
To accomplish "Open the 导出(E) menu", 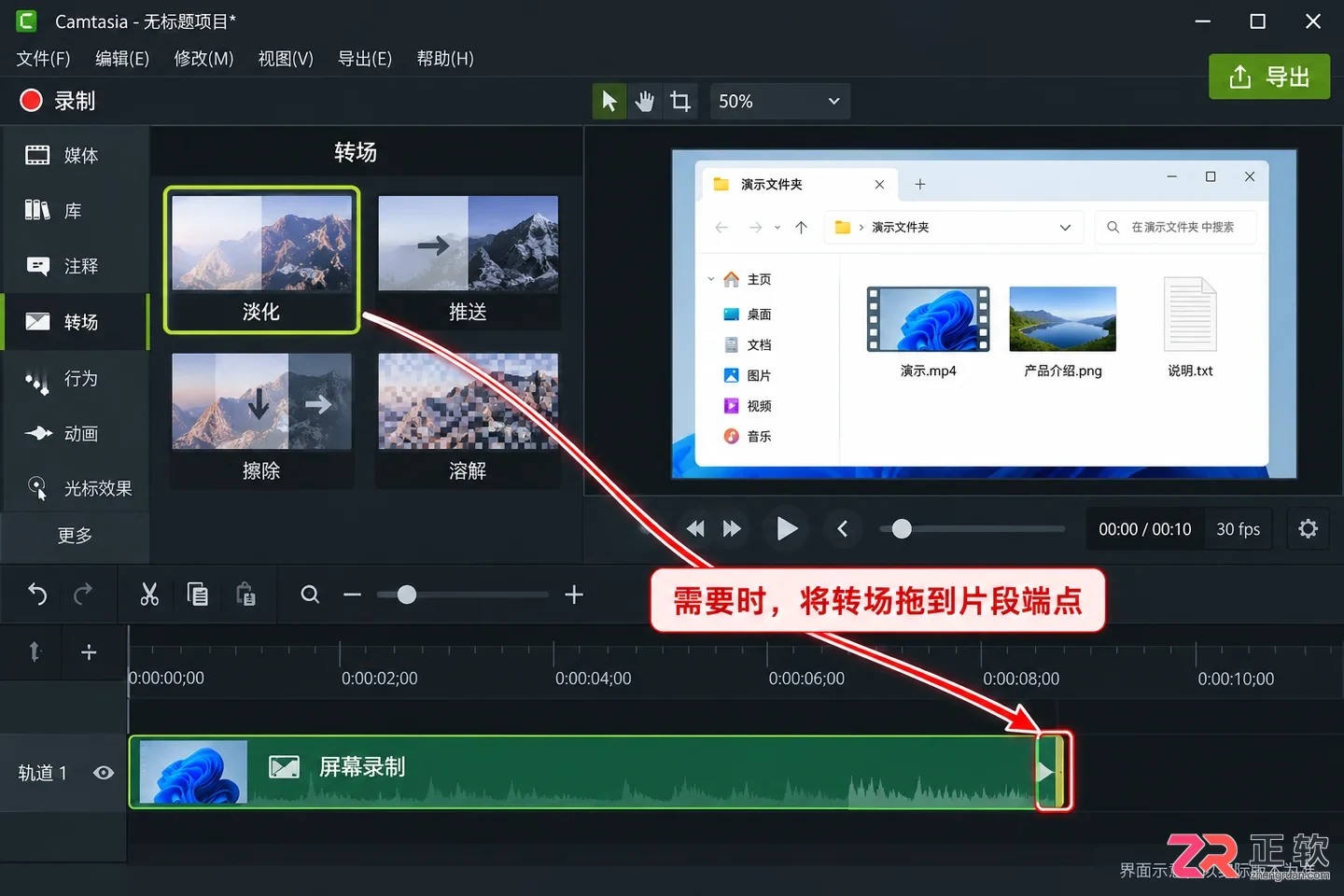I will pyautogui.click(x=365, y=59).
